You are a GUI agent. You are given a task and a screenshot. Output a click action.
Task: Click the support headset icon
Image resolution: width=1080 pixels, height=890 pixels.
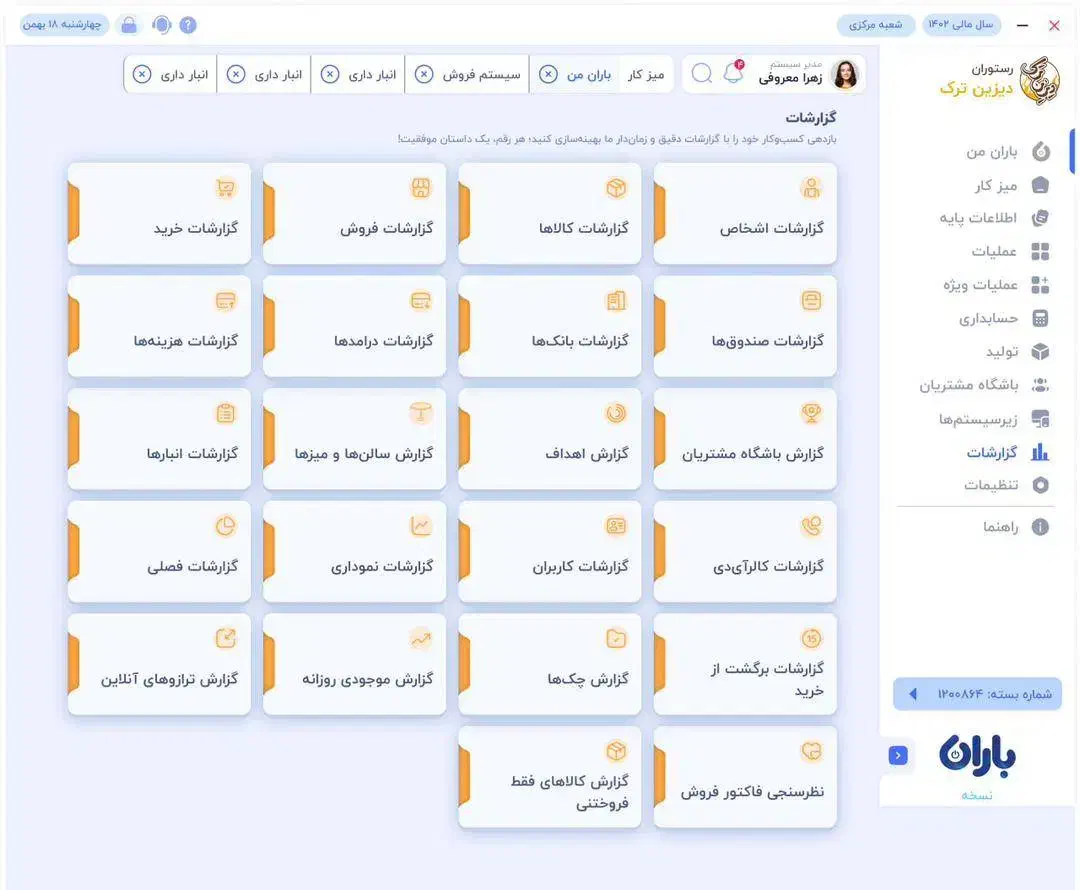coord(160,22)
